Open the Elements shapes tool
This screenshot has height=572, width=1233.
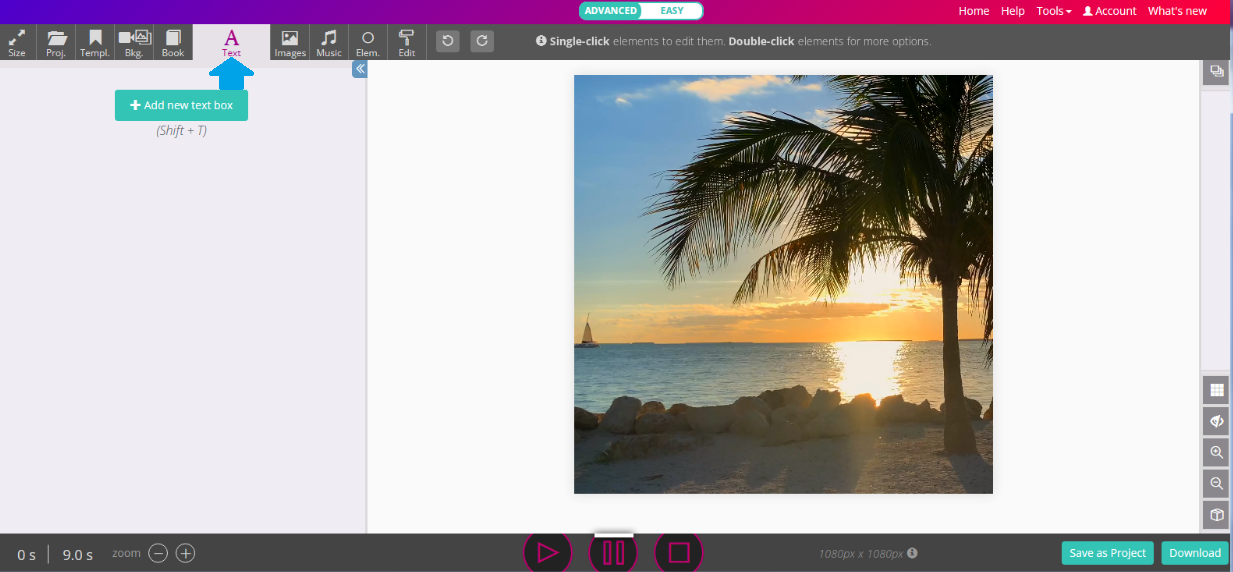coord(368,43)
